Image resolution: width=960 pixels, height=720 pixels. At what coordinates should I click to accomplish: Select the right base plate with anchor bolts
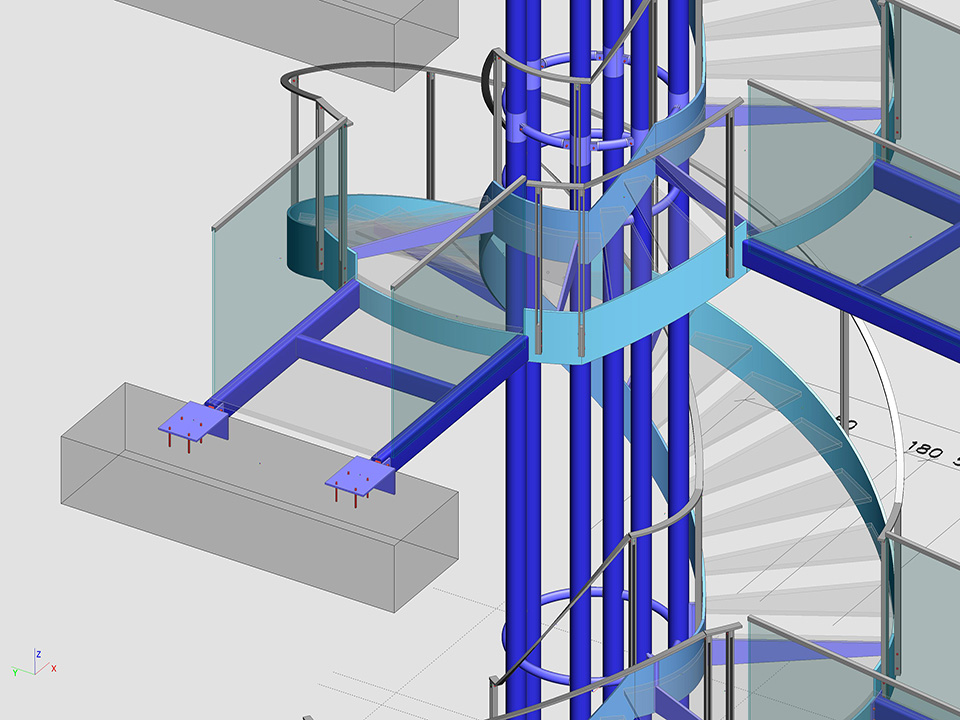coord(362,476)
